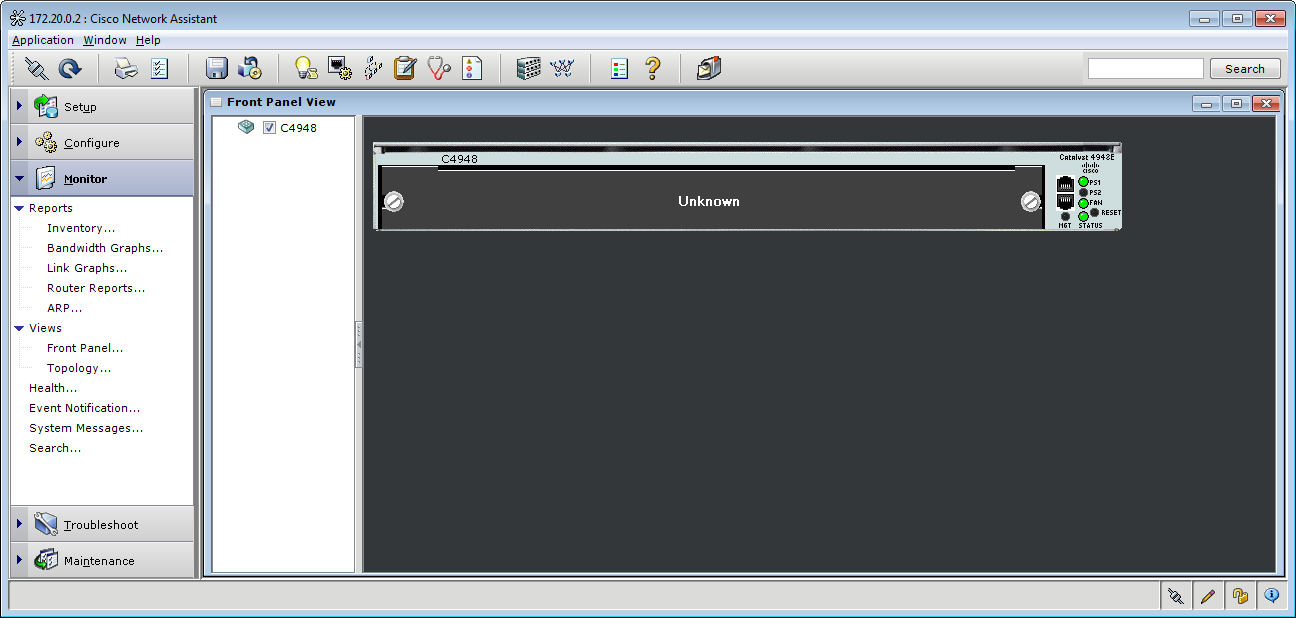Screen dimensions: 1296x618
Task: Open Router Reports item
Action: click(96, 288)
